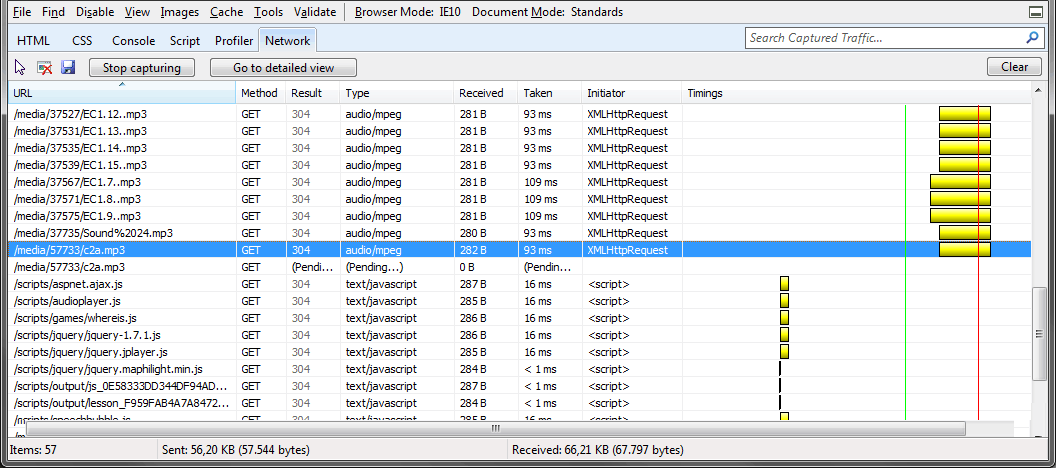Sort by the Timings column header
This screenshot has height=468, width=1056.
857,93
